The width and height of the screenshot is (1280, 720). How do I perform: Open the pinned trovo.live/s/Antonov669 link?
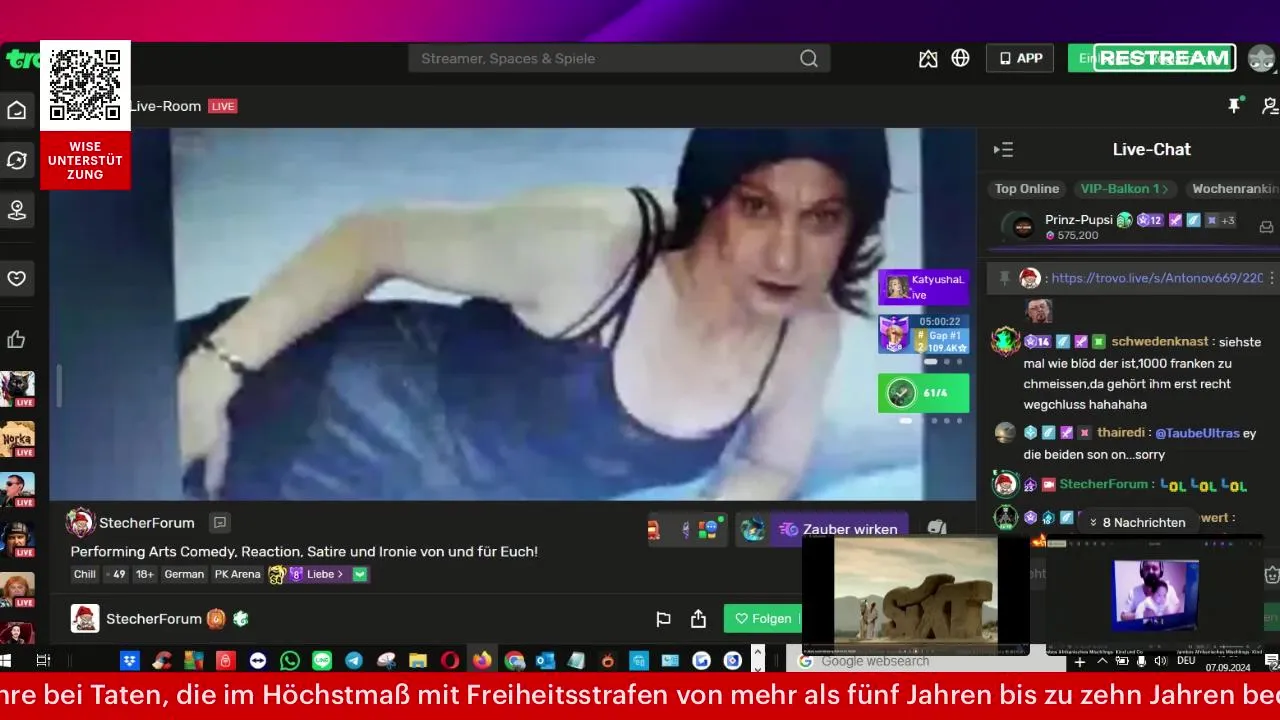point(1157,278)
